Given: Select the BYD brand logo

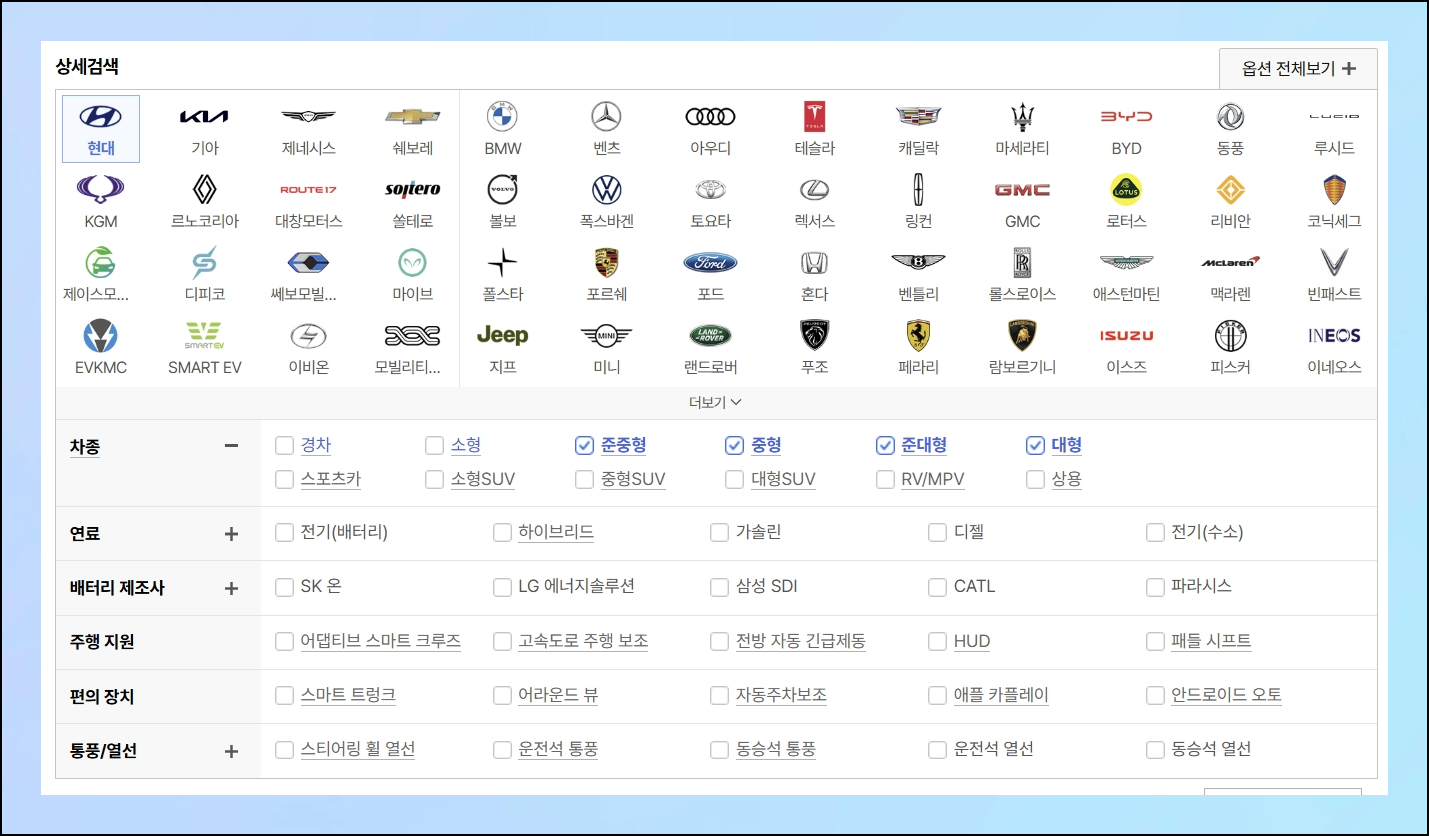Looking at the screenshot, I should point(1127,117).
